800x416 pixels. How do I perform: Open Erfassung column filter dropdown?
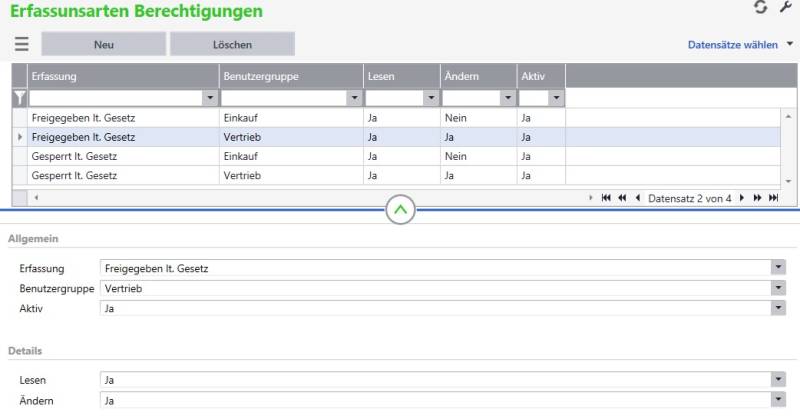click(x=209, y=98)
